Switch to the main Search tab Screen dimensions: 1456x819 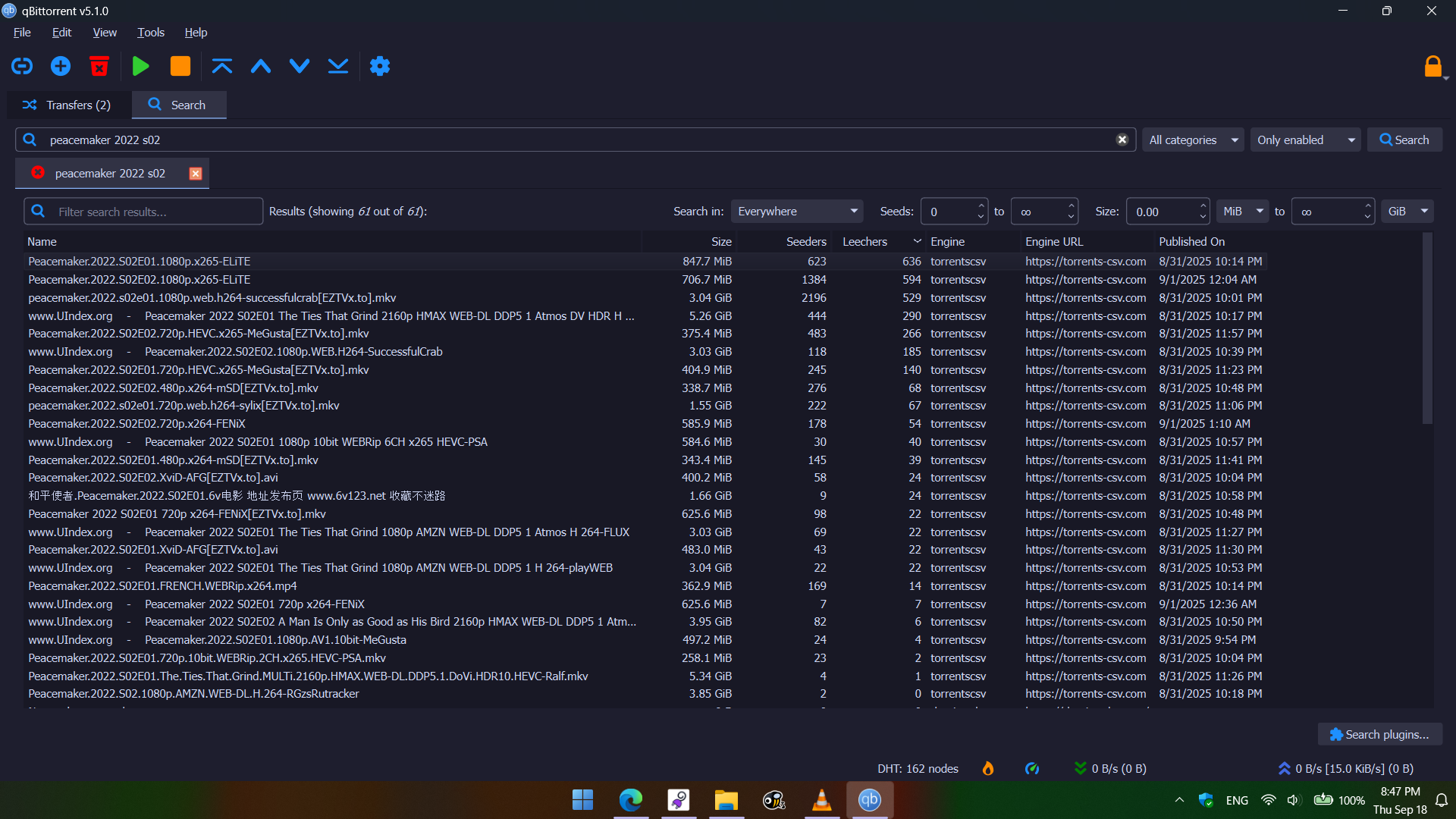pyautogui.click(x=179, y=105)
